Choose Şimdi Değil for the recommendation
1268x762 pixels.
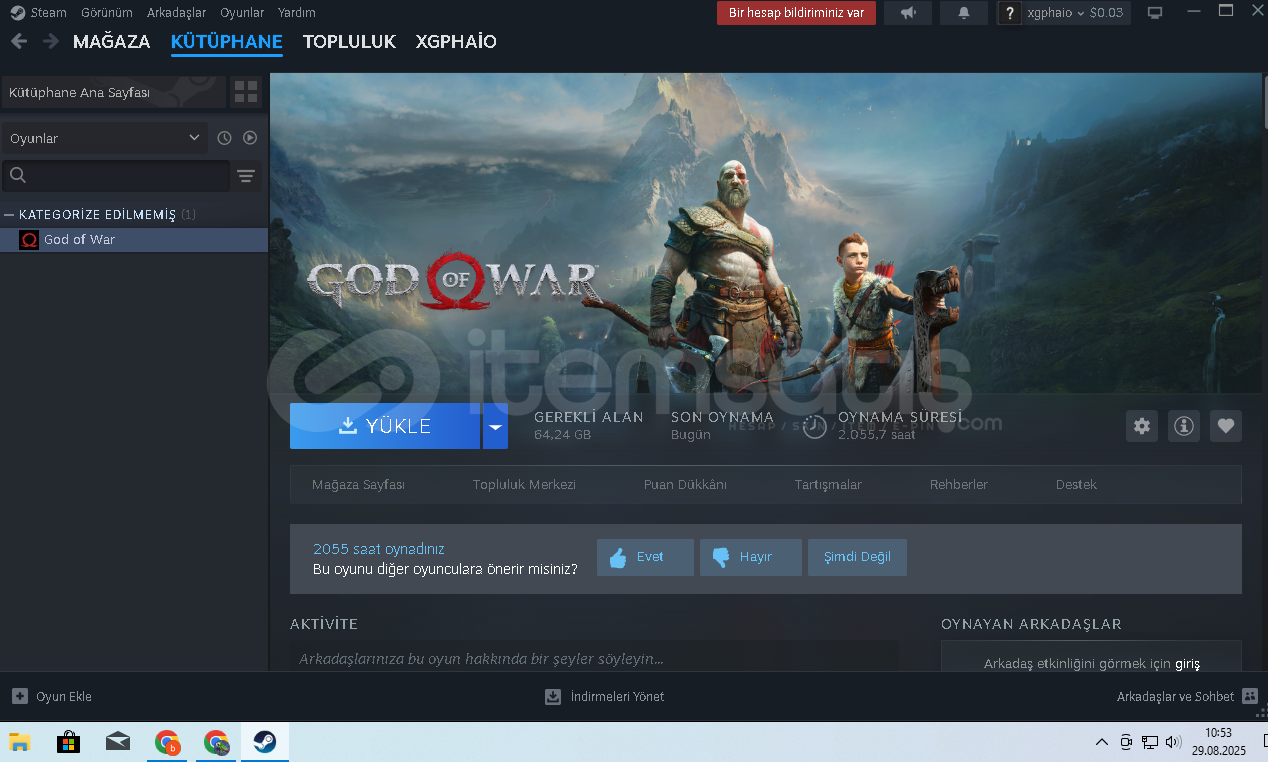857,557
